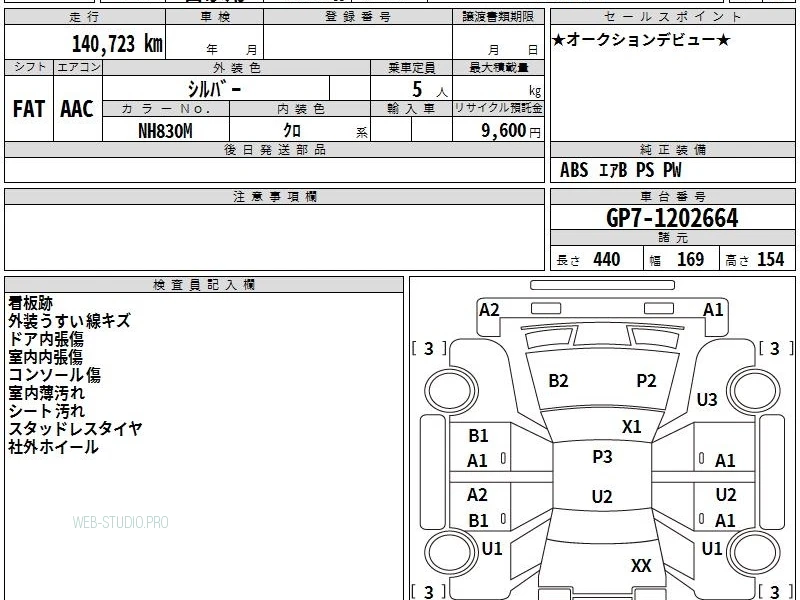
Task: Click the 走行 column header
Action: click(85, 17)
